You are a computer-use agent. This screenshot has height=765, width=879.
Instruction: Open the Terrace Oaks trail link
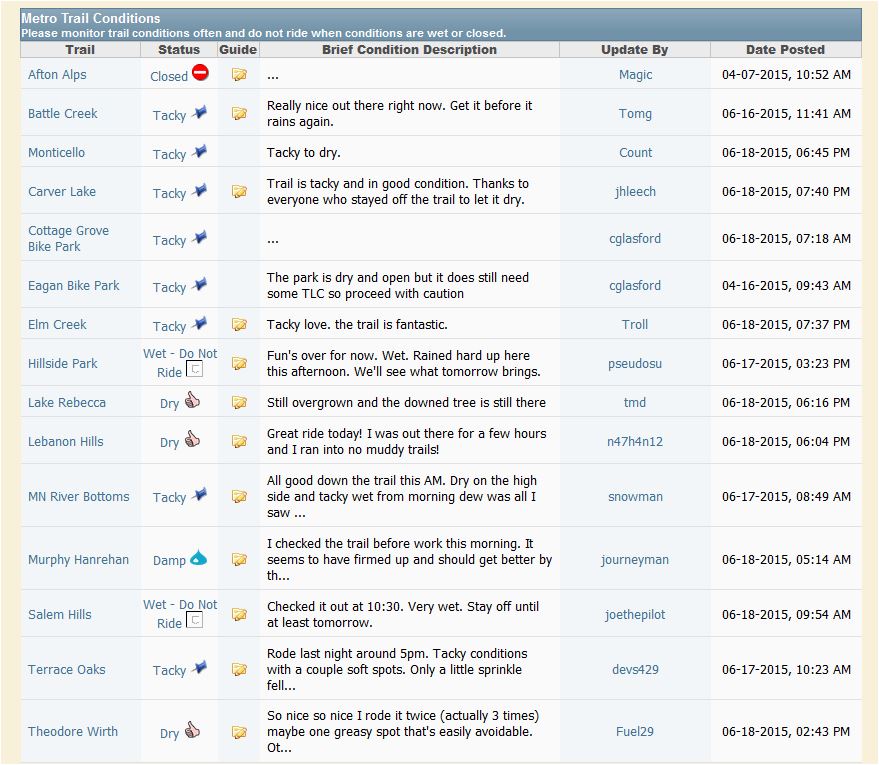click(67, 670)
